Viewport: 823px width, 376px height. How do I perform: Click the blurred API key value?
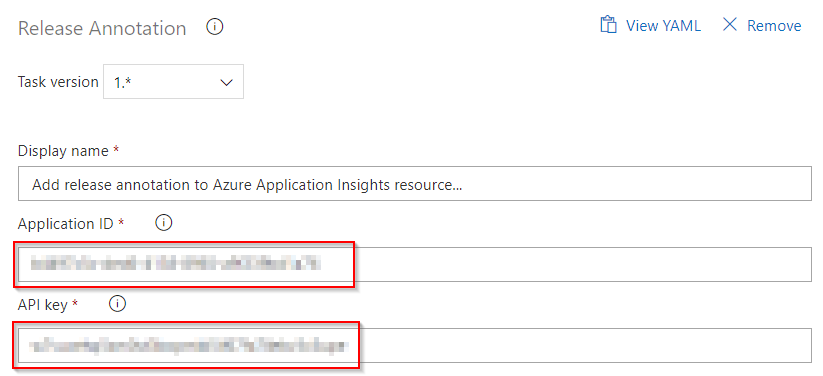(x=188, y=346)
